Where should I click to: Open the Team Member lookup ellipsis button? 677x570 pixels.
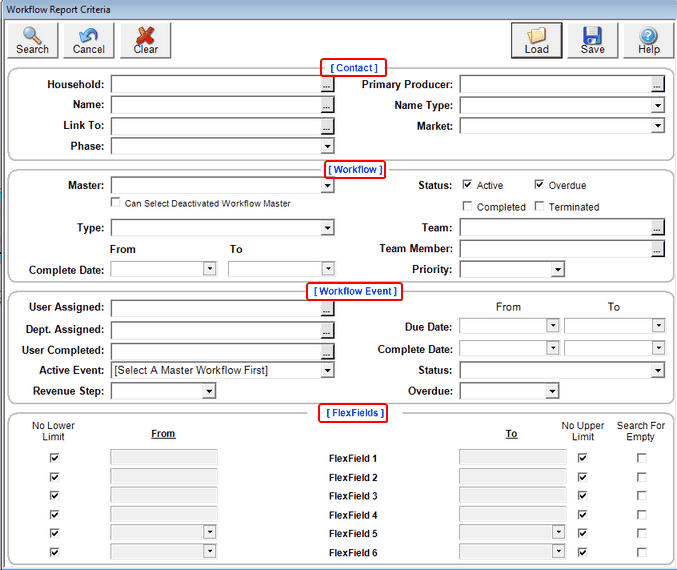657,249
